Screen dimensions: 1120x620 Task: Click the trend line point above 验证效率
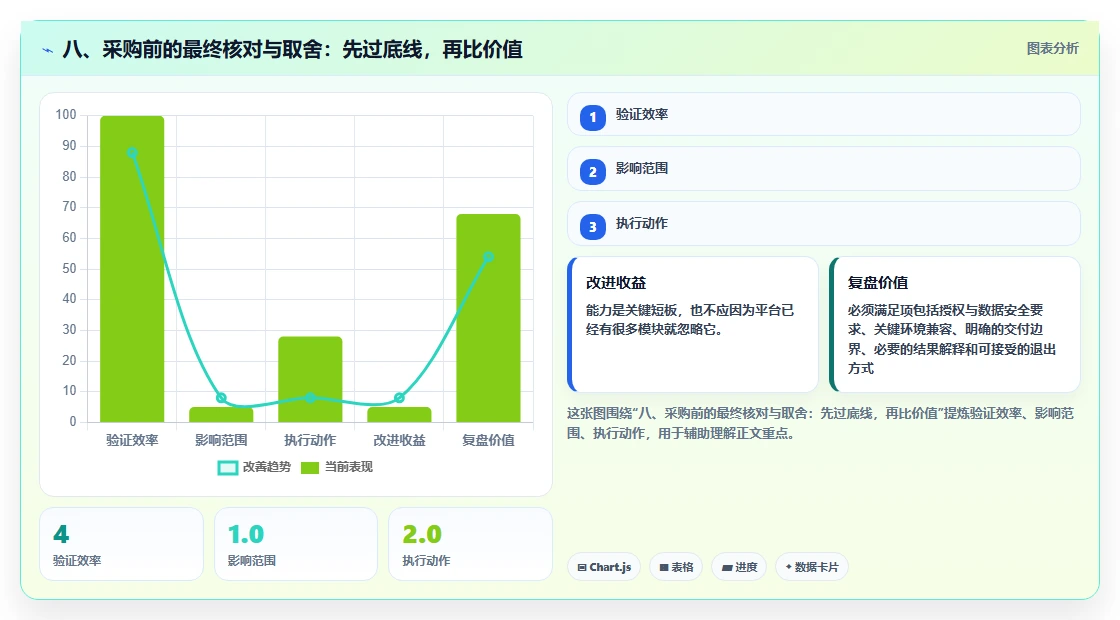[132, 153]
